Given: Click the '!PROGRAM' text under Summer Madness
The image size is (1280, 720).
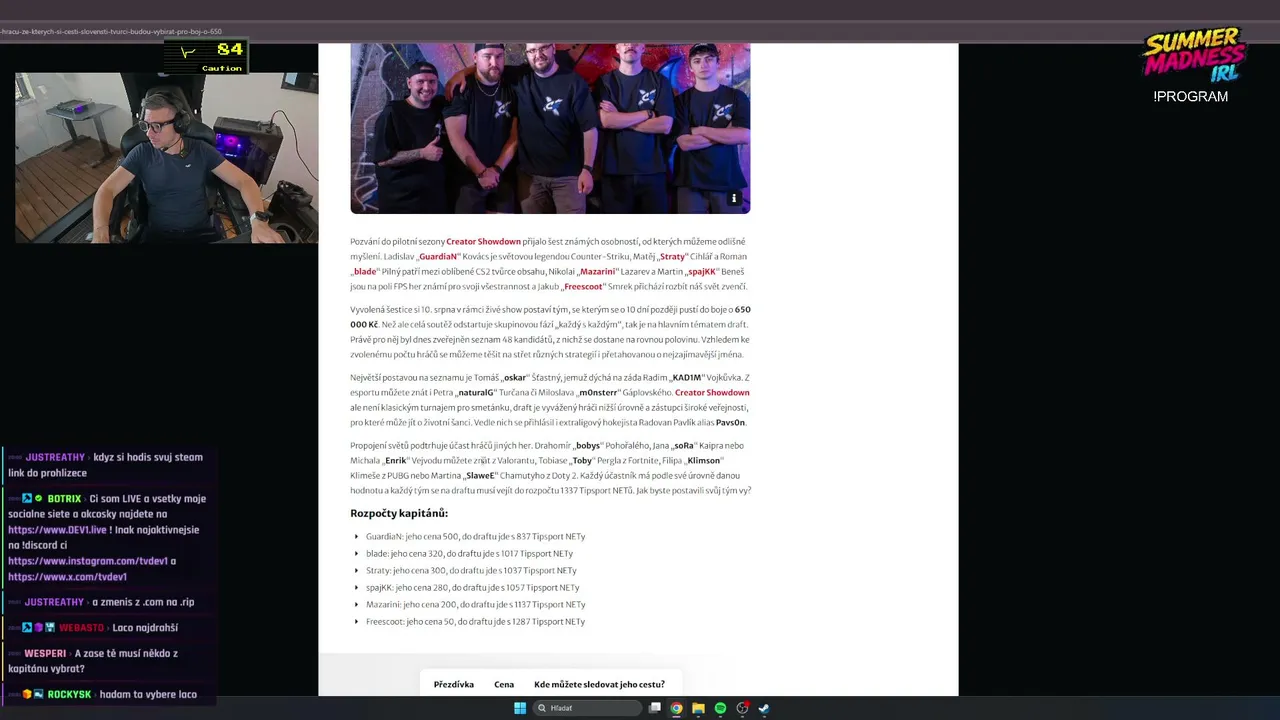Looking at the screenshot, I should click(1190, 97).
